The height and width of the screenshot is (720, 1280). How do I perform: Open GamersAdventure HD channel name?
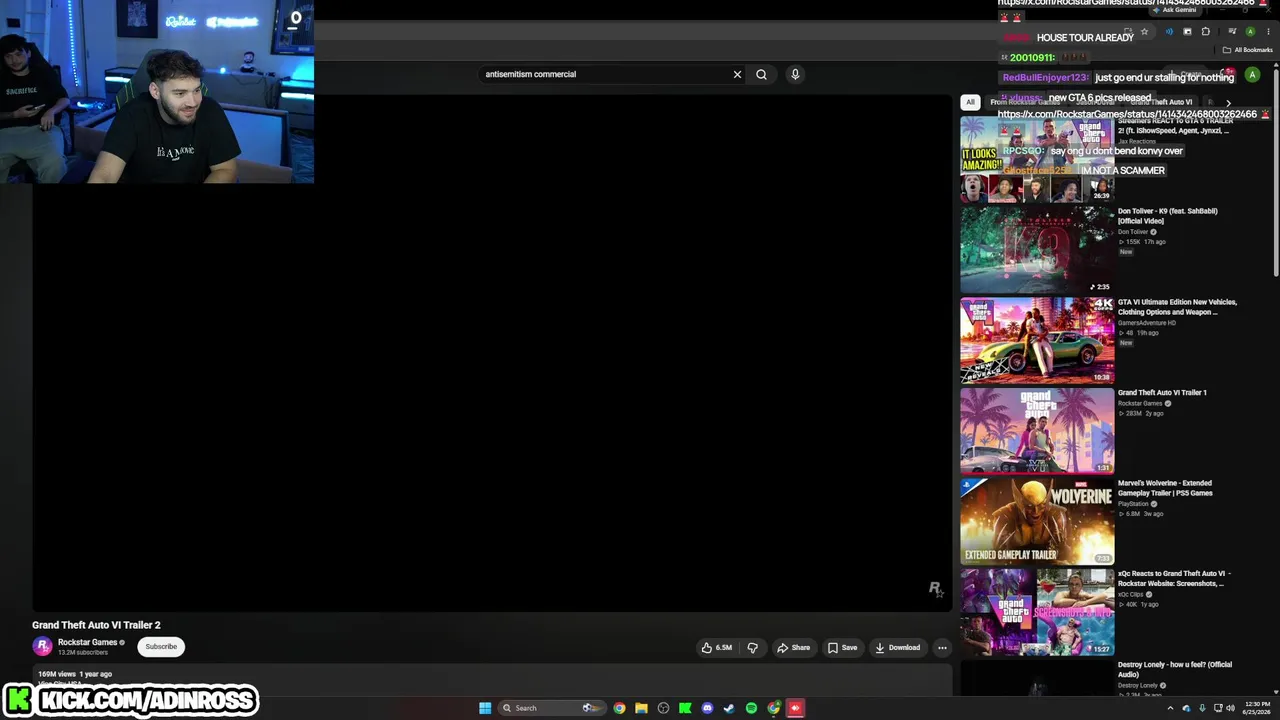[x=1147, y=323]
